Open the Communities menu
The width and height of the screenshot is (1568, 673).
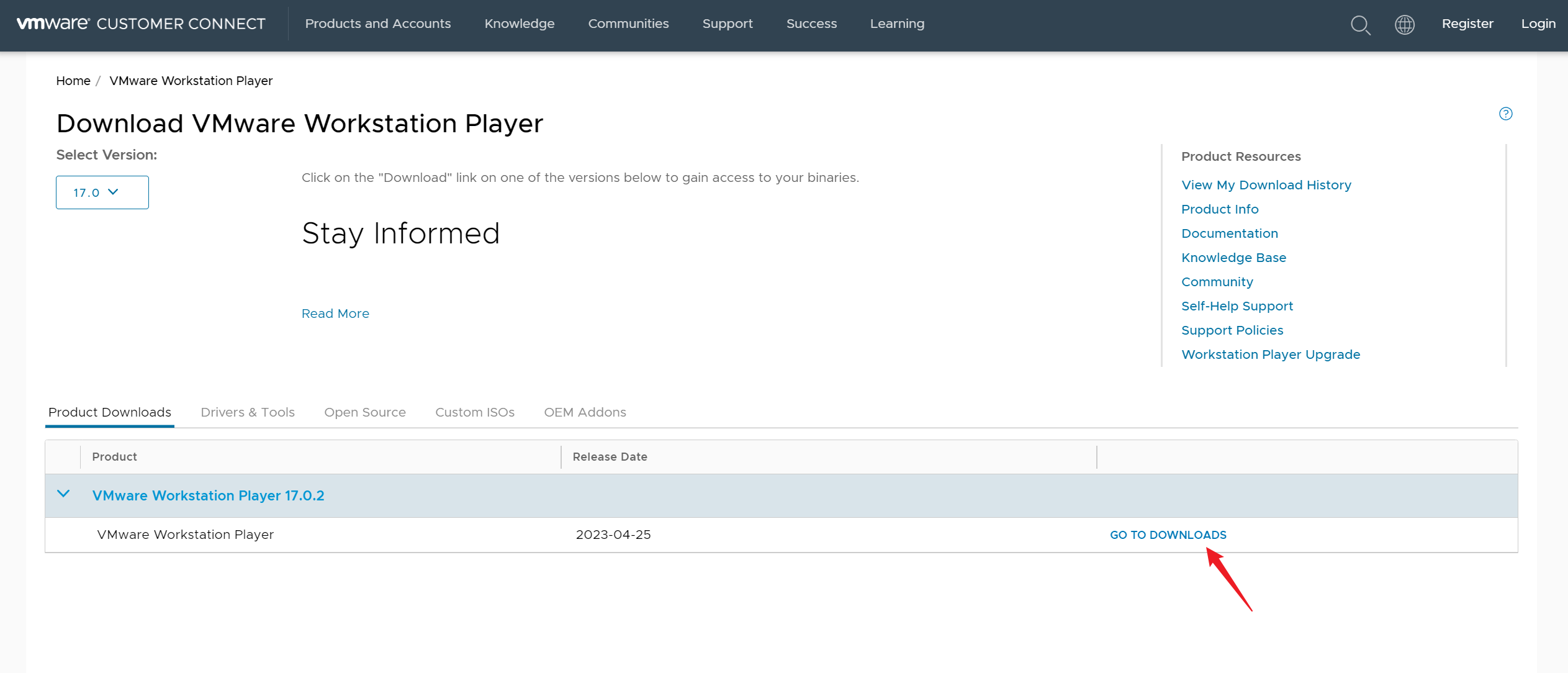point(628,24)
